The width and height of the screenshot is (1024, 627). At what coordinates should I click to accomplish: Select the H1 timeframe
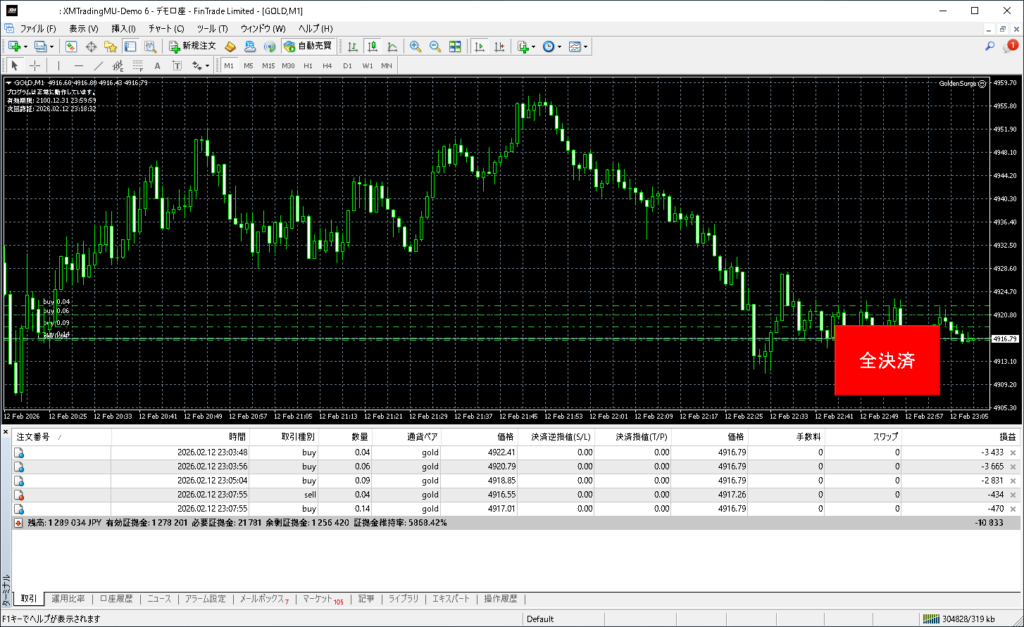point(308,65)
